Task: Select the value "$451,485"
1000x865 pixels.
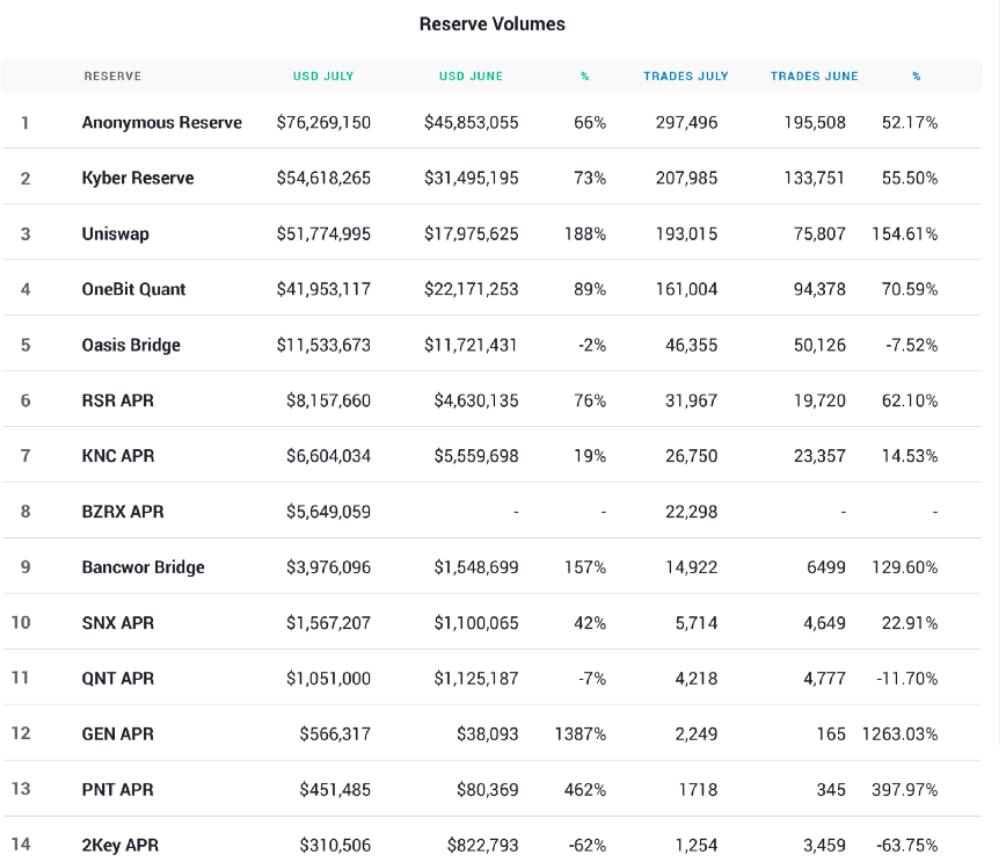Action: point(335,790)
